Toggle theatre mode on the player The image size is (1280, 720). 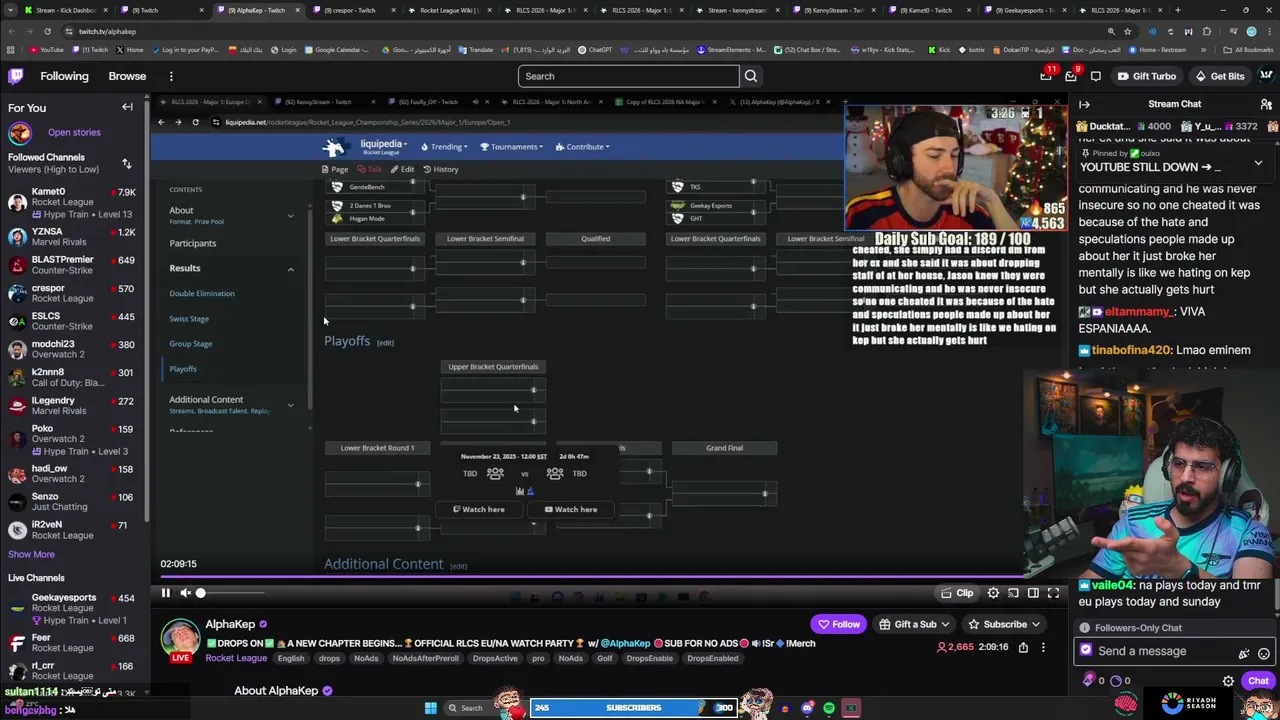coord(1033,593)
